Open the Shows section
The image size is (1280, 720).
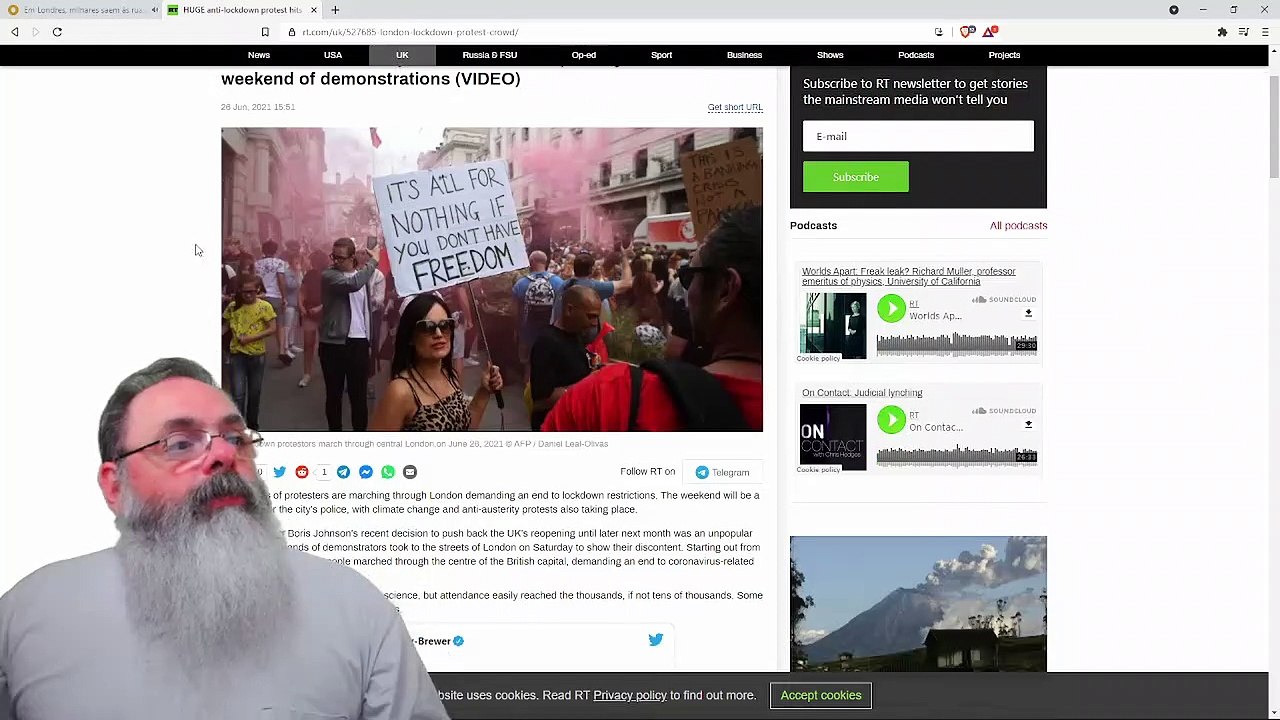(830, 55)
